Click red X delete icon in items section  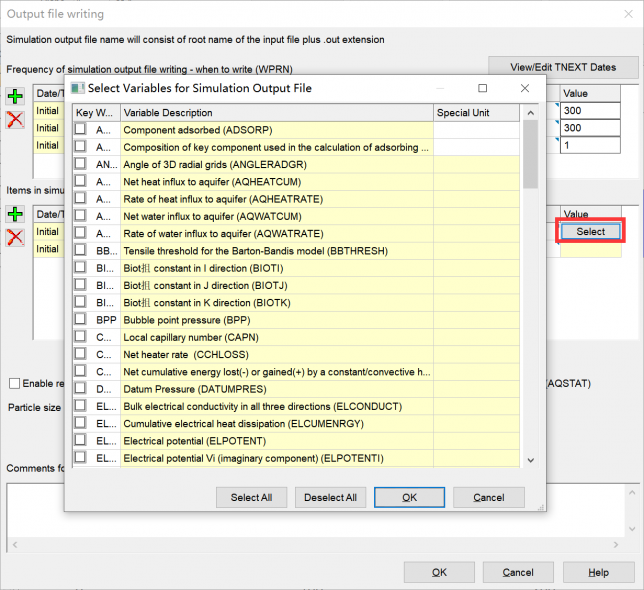tap(16, 237)
